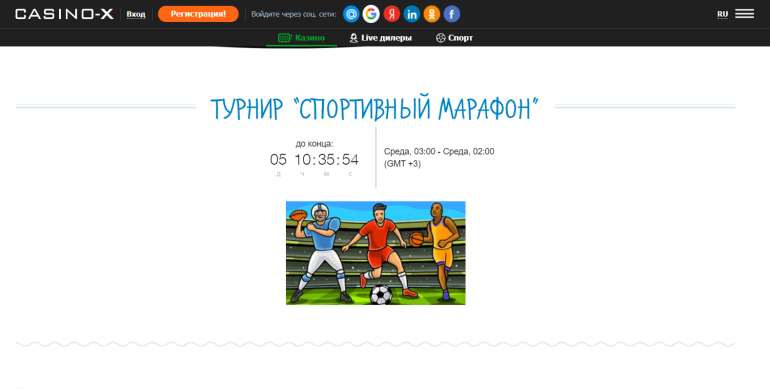Sign in with the Odnoklassniki icon
770x389 pixels.
[x=432, y=14]
